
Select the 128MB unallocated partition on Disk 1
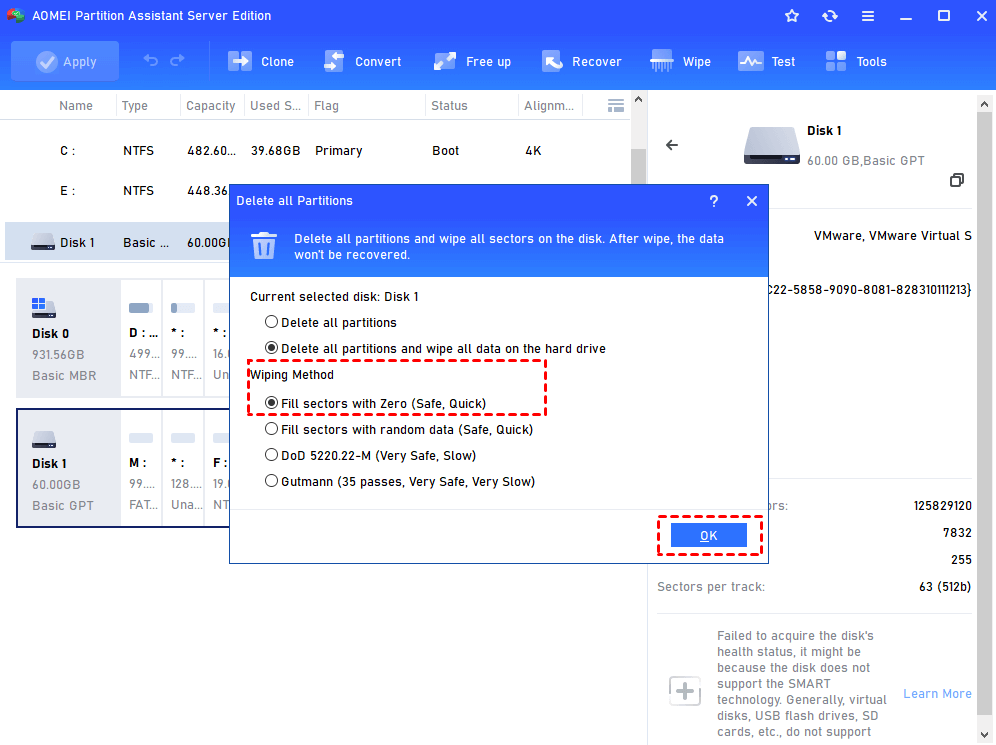[x=183, y=469]
